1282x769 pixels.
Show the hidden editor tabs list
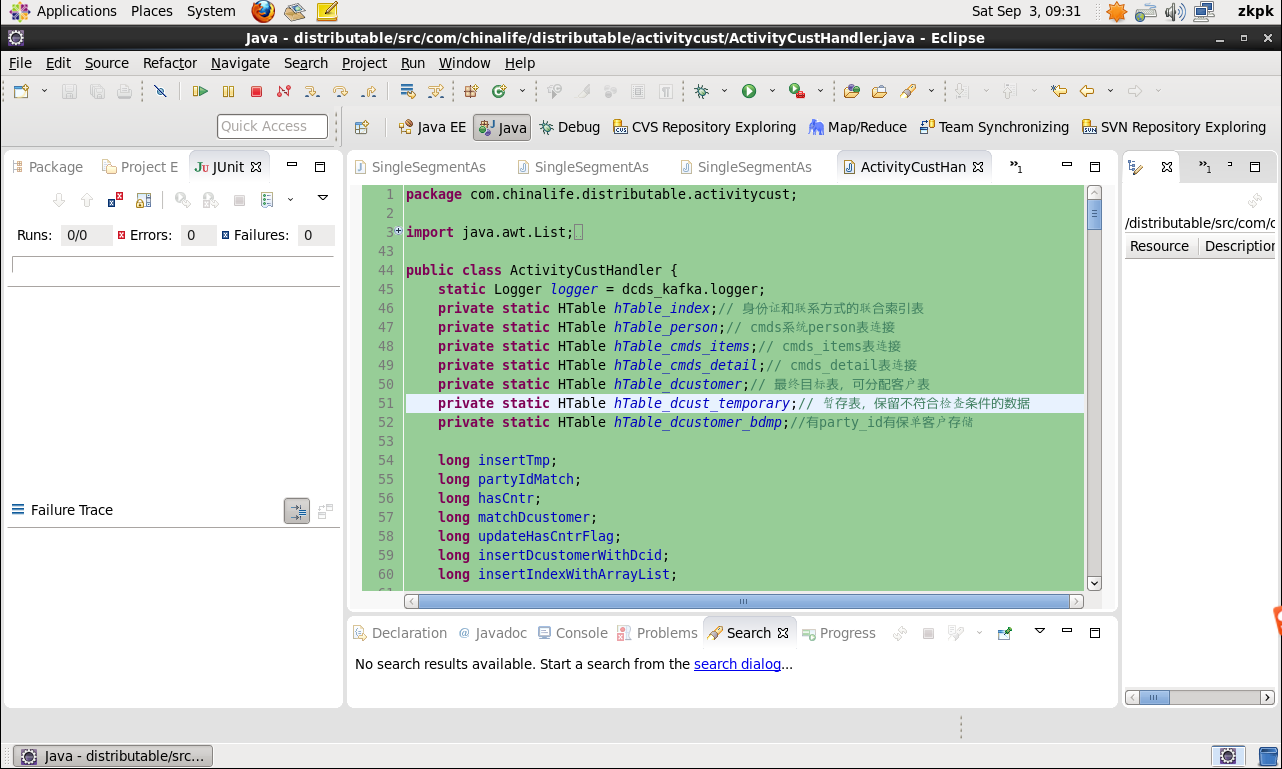[1015, 167]
